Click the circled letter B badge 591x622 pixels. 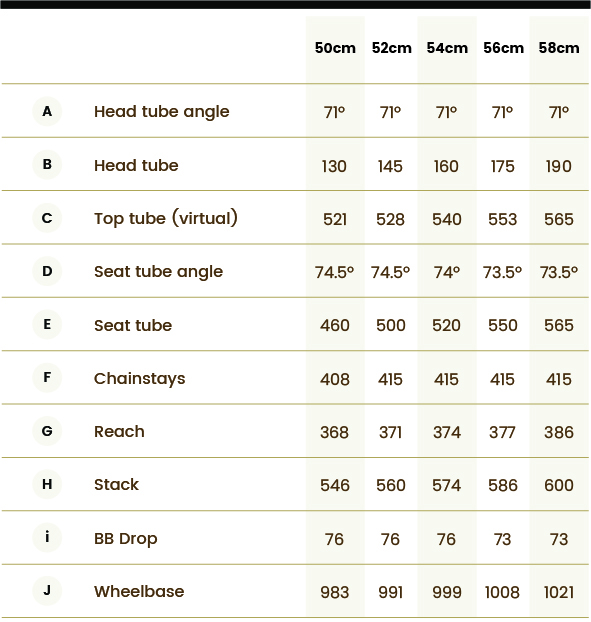tap(47, 165)
